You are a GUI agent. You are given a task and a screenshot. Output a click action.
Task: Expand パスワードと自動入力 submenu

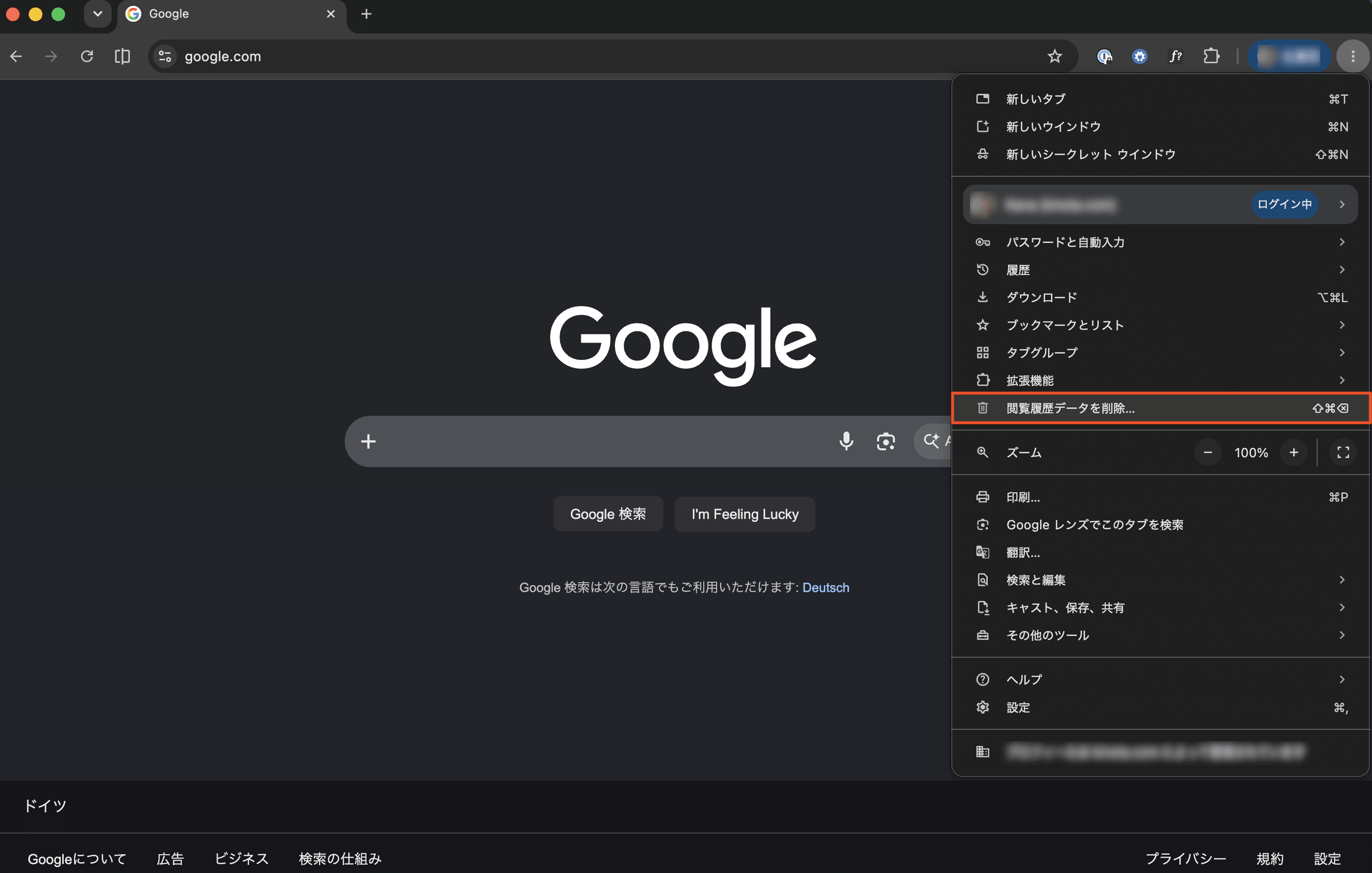tap(1160, 242)
